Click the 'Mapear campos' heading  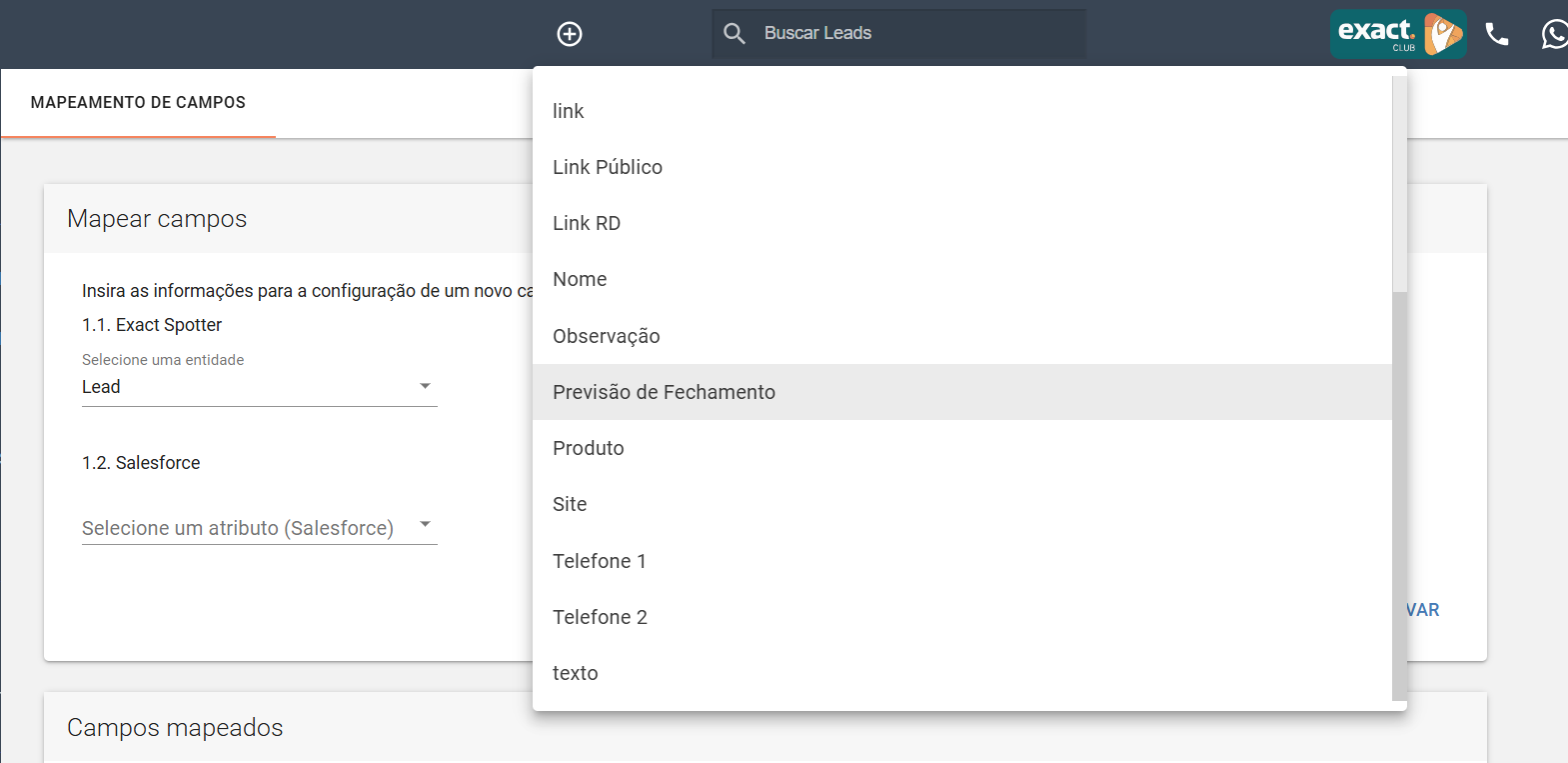click(157, 219)
